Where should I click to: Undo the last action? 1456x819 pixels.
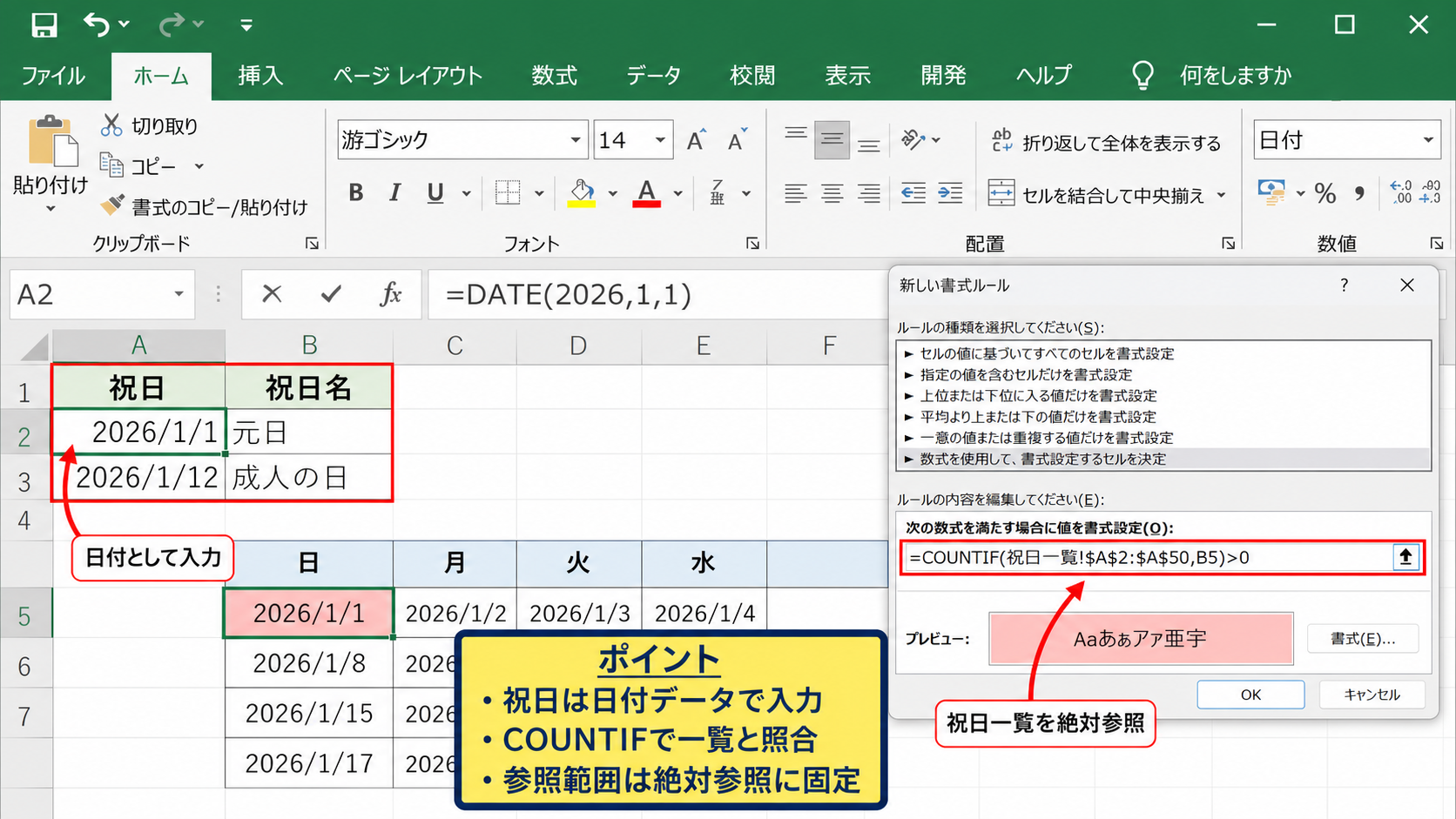click(97, 24)
